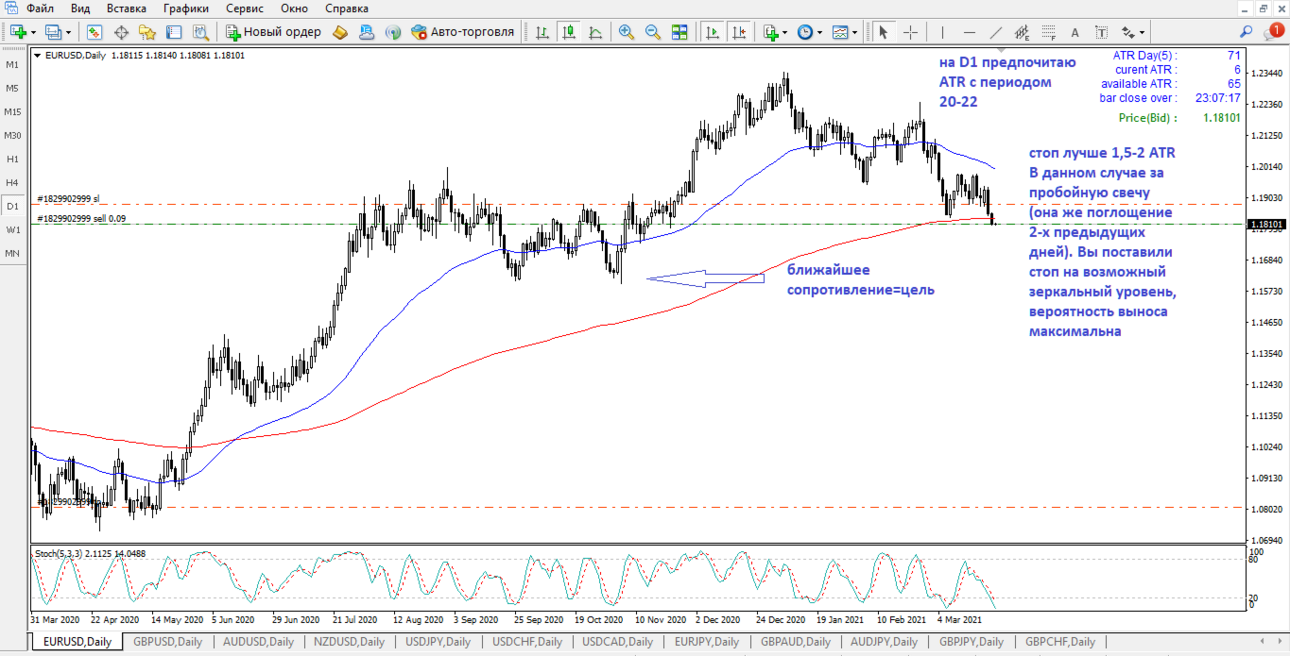Click the add Indicators icon
This screenshot has height=656, width=1290.
tap(770, 32)
